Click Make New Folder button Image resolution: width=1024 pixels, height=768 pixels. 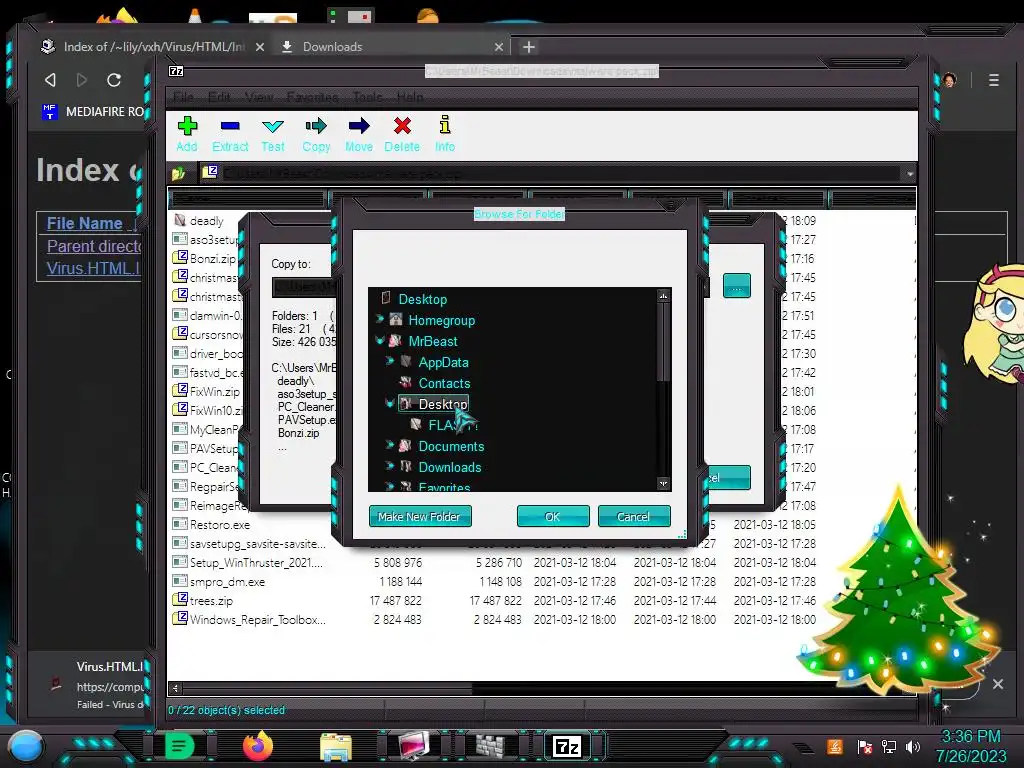click(x=420, y=517)
